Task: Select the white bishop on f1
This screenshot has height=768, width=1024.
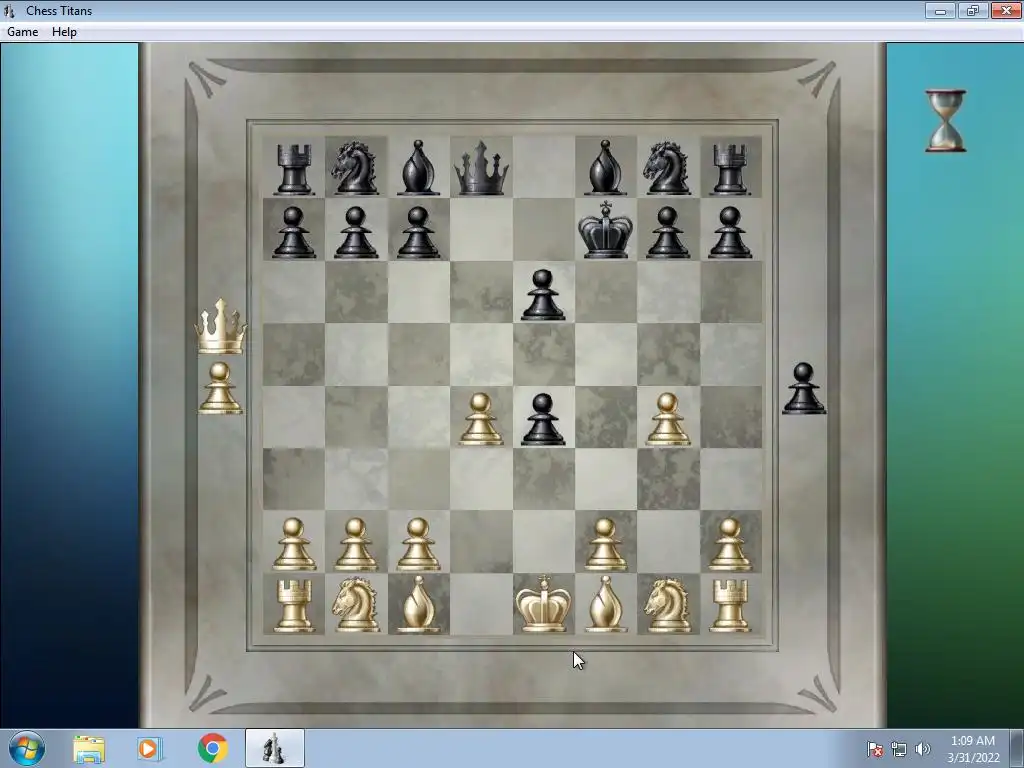Action: pyautogui.click(x=605, y=605)
